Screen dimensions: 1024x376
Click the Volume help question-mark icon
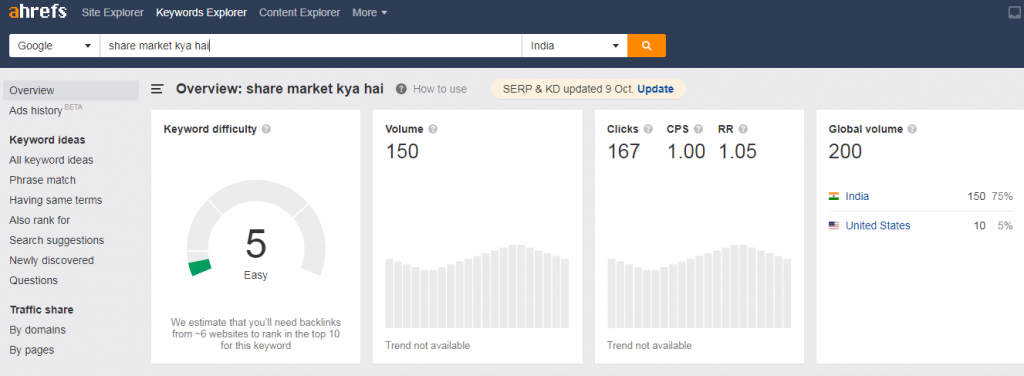433,129
